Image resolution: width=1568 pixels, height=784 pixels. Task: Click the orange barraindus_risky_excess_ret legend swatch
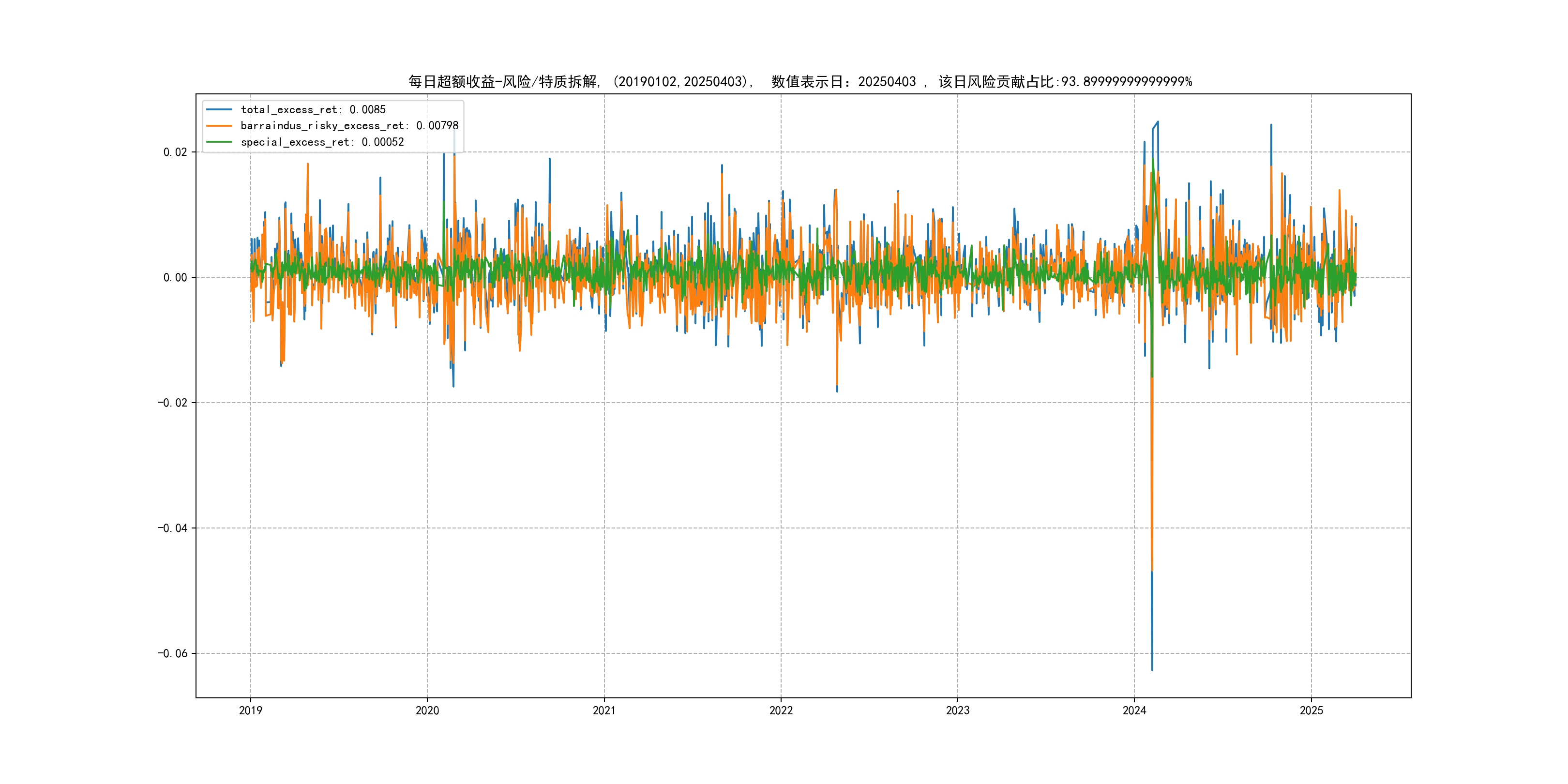tap(219, 126)
